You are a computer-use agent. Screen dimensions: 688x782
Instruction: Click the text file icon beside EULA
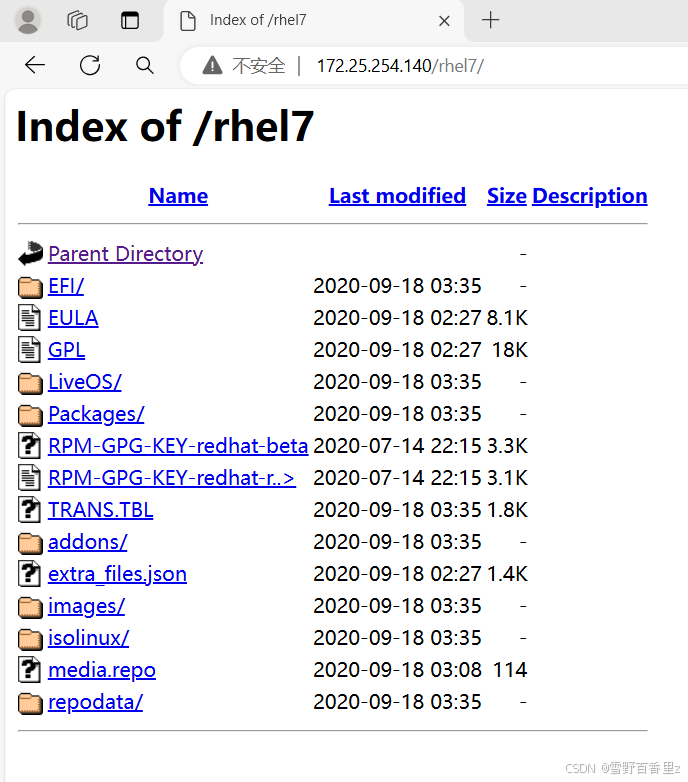(29, 318)
